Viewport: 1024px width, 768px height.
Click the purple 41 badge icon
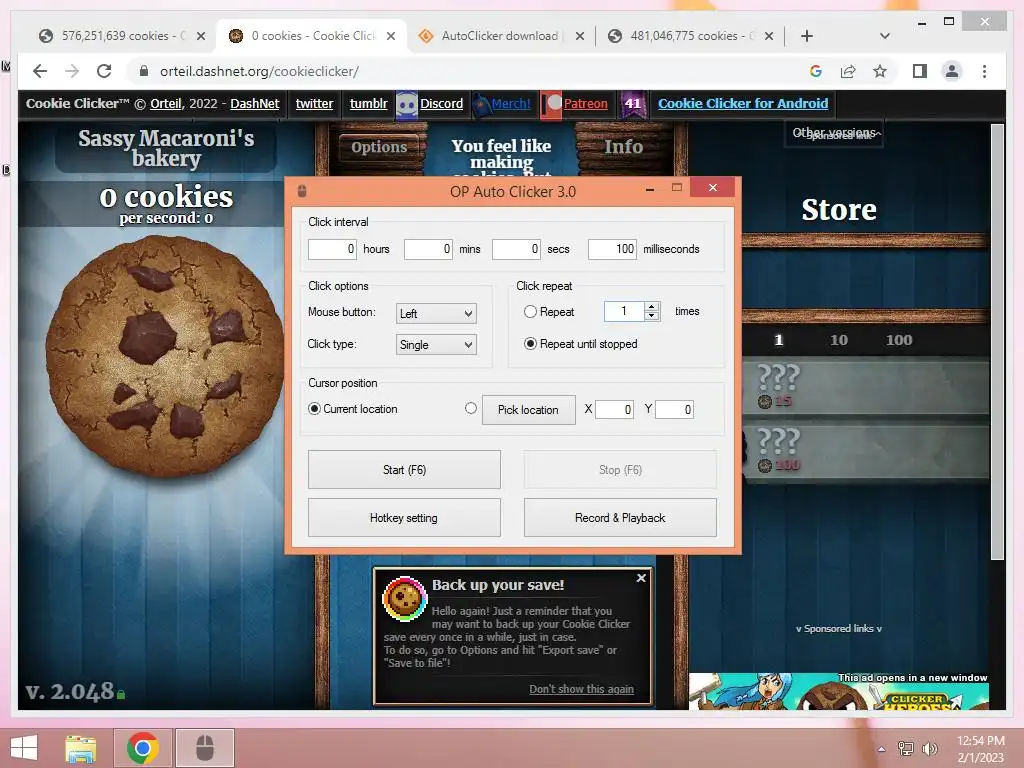pos(632,104)
